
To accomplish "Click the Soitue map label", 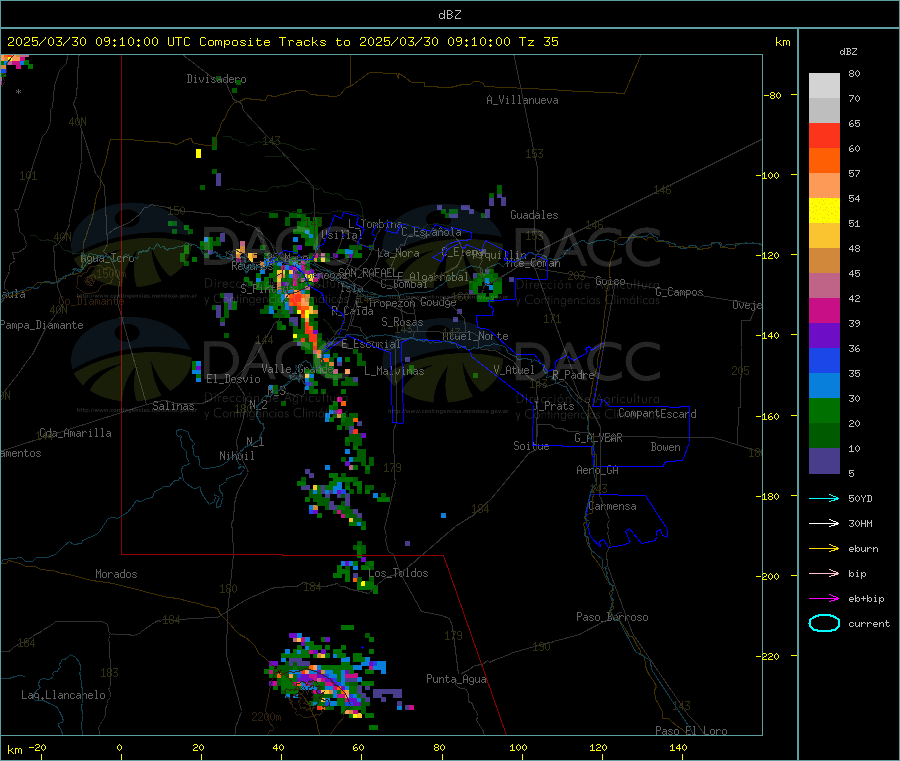I will point(531,446).
